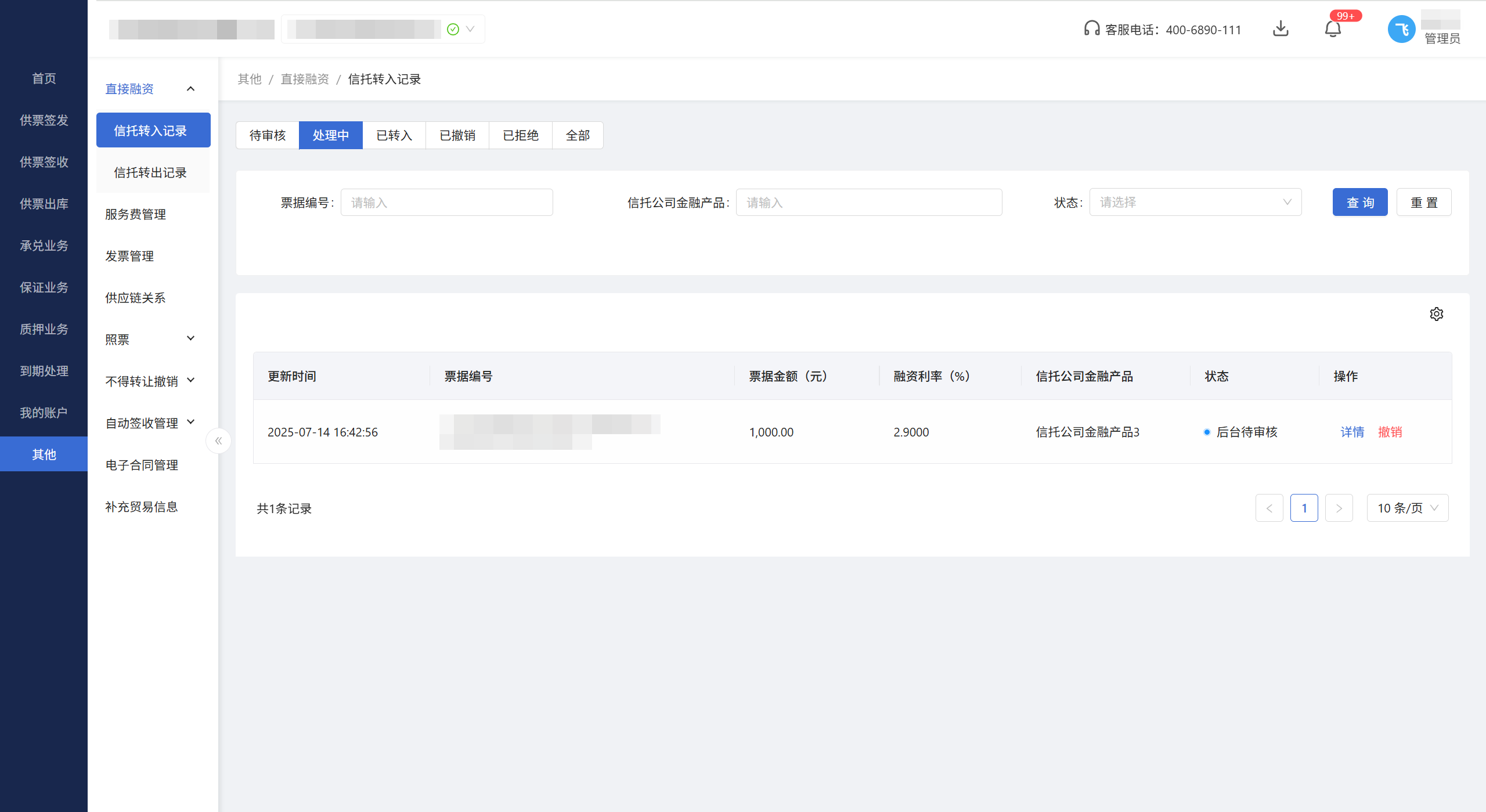Open the notification bell with 99+ badge
Screen dimensions: 1486x812
point(1333,28)
